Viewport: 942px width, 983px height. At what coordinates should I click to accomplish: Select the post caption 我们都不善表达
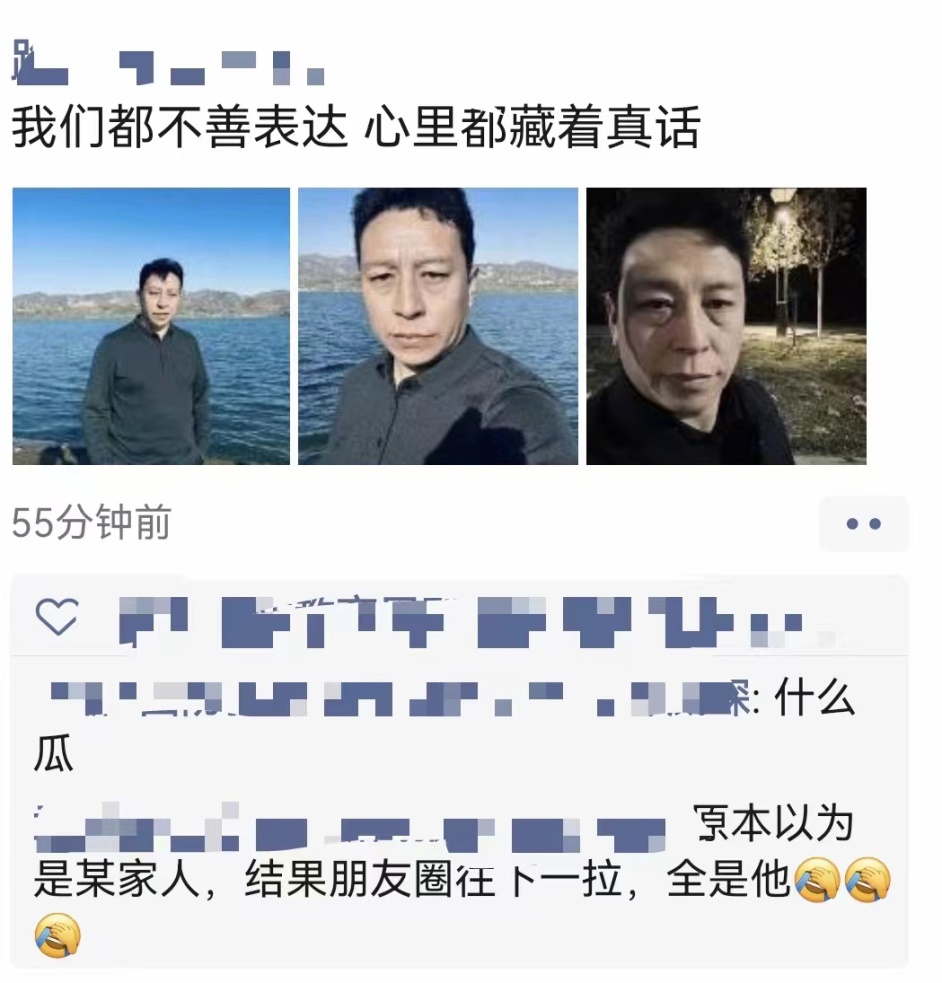click(x=179, y=127)
